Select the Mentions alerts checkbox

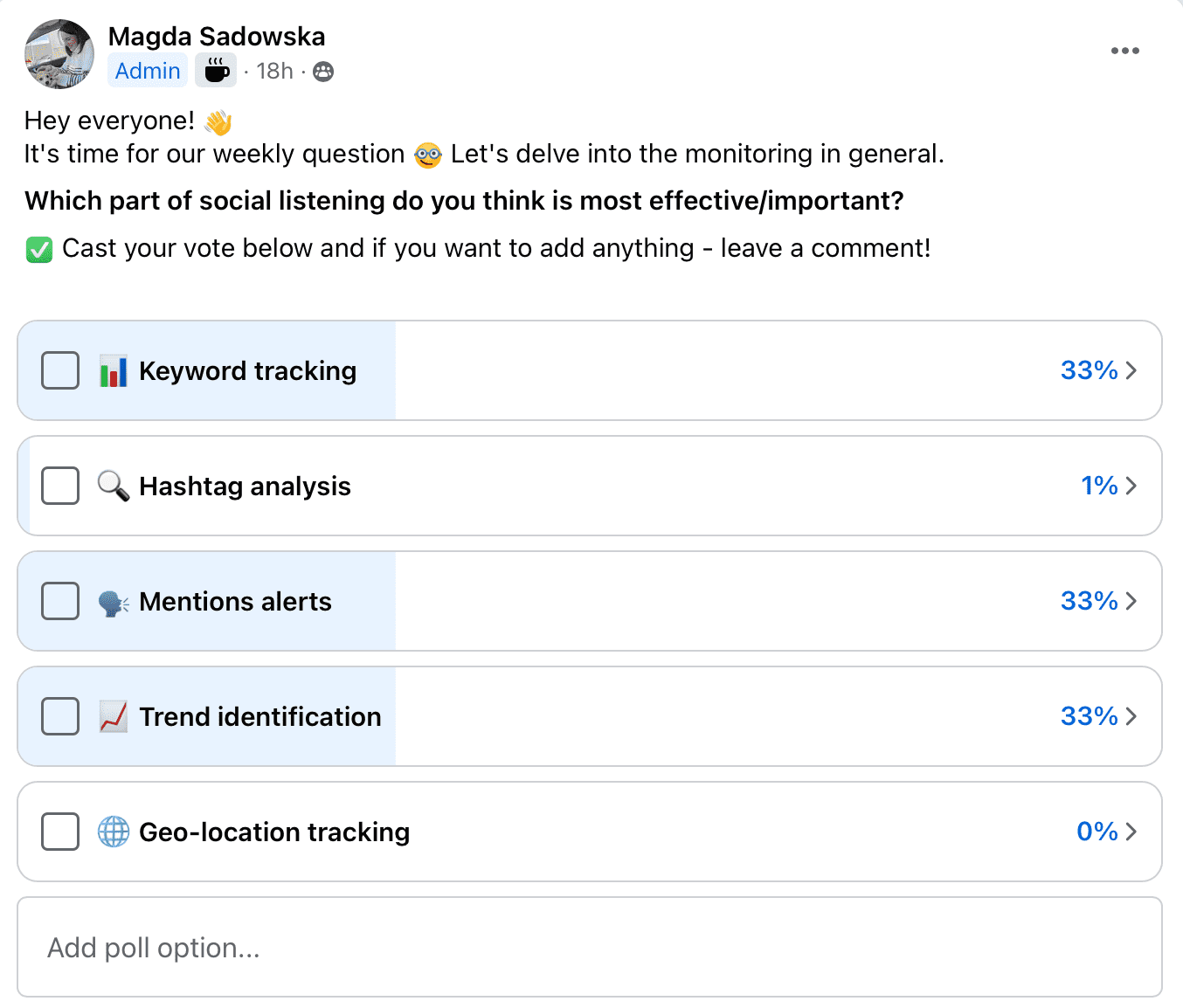(60, 601)
